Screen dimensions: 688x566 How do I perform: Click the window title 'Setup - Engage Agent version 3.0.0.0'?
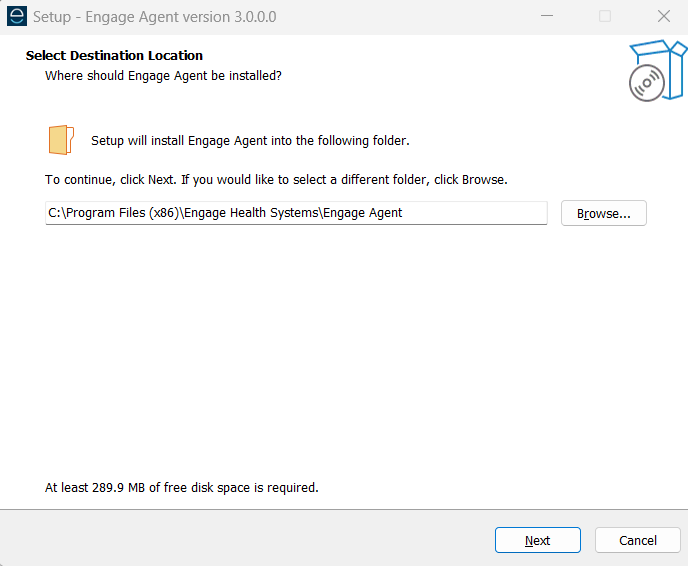pyautogui.click(x=154, y=17)
